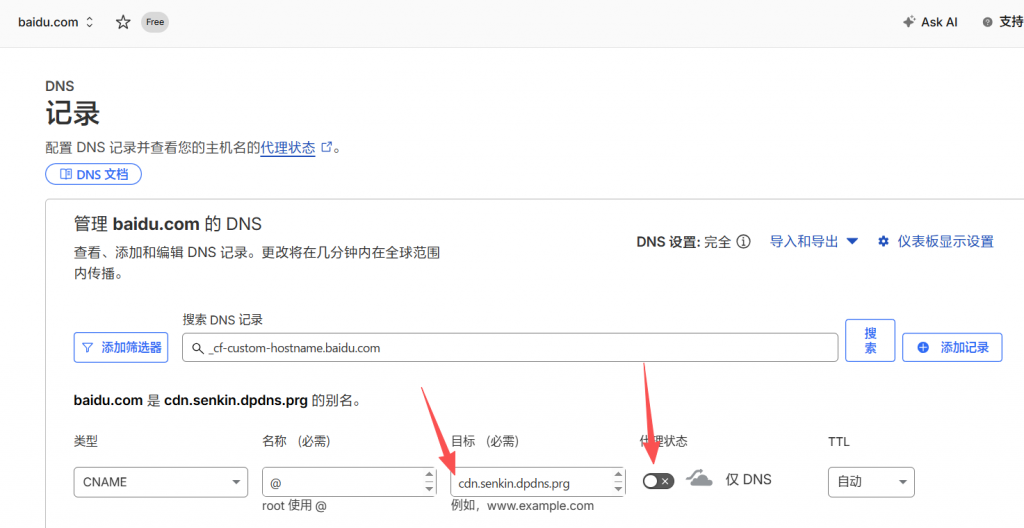This screenshot has width=1024, height=528.
Task: Open the DNS 文档 link
Action: (94, 174)
